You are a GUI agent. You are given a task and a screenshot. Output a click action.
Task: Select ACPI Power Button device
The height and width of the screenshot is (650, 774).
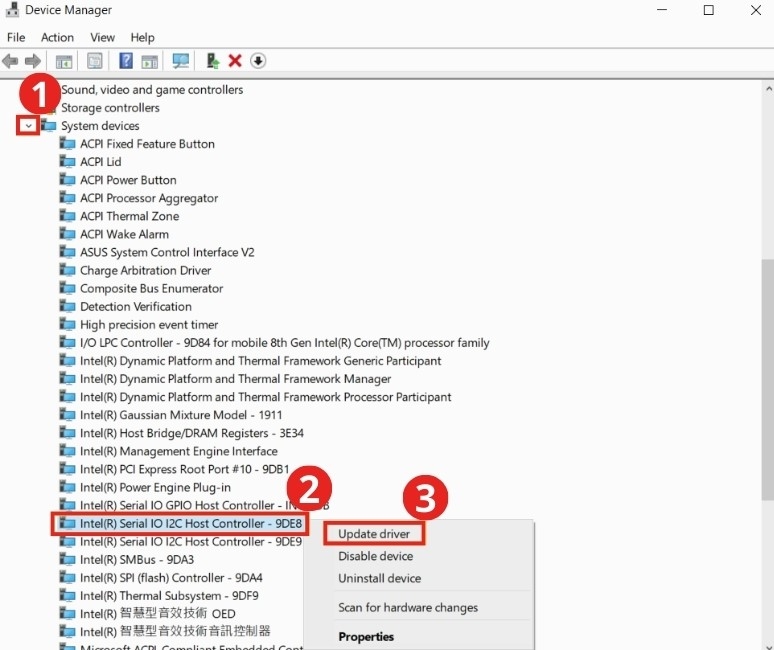point(128,180)
